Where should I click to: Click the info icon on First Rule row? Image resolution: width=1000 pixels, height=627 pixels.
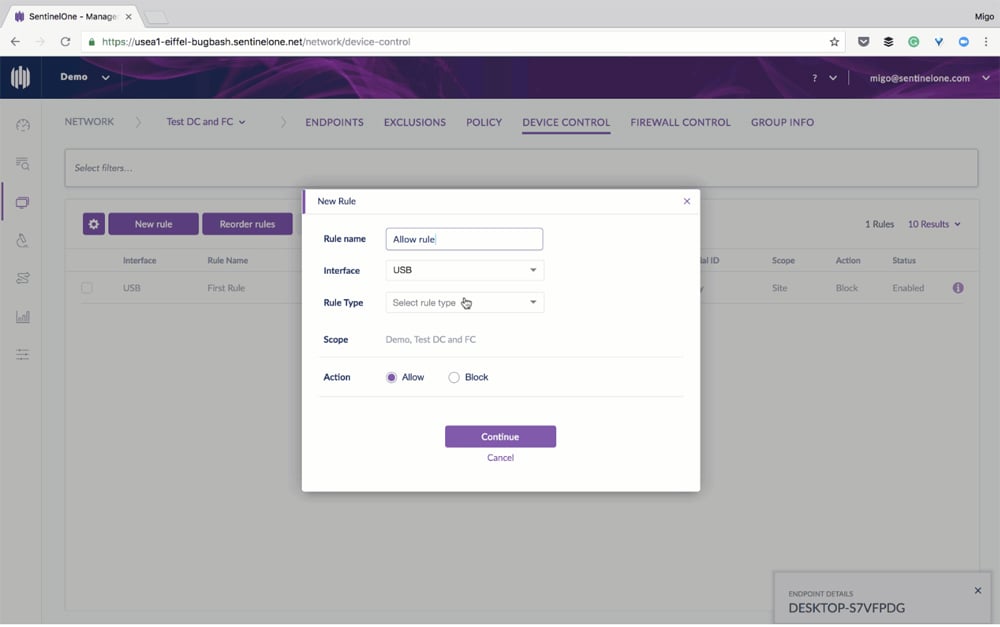[957, 288]
